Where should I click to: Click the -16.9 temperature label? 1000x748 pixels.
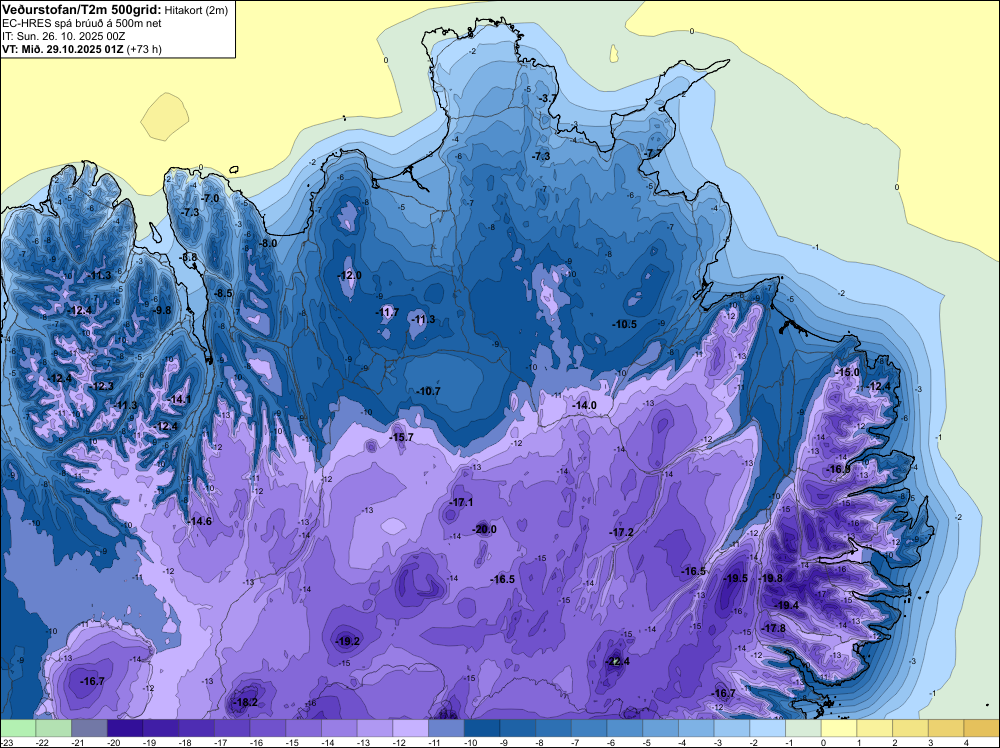point(838,469)
